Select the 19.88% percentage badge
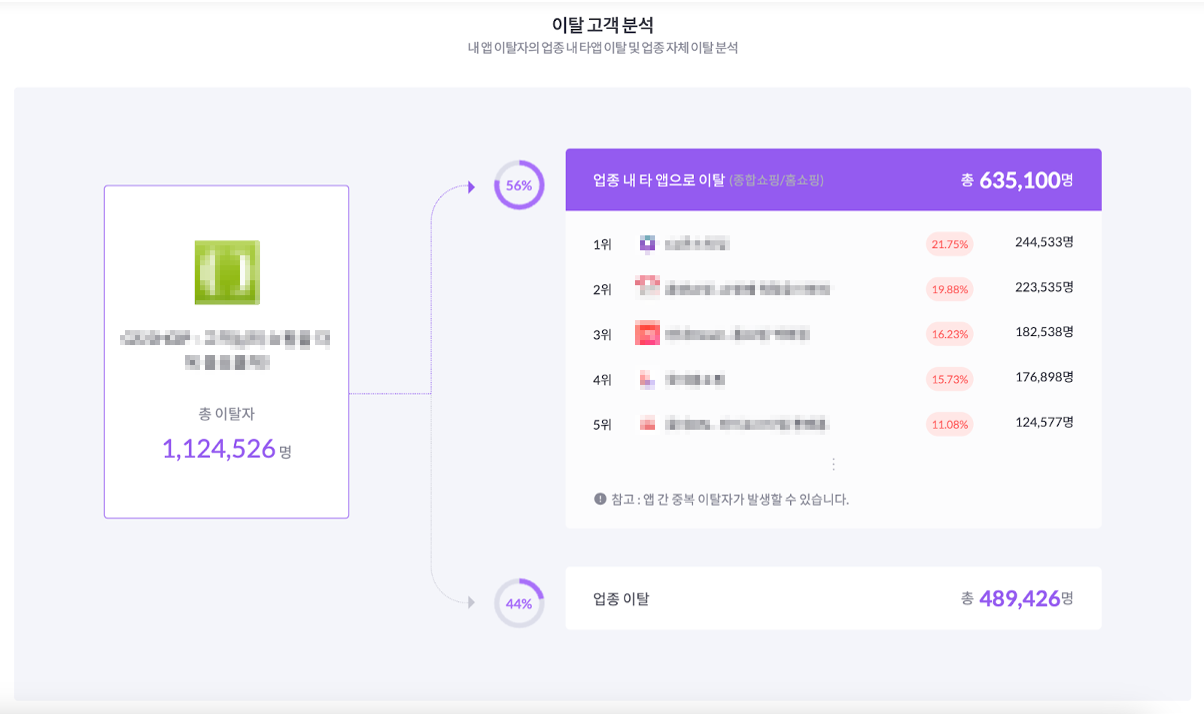The width and height of the screenshot is (1204, 716). tap(950, 289)
